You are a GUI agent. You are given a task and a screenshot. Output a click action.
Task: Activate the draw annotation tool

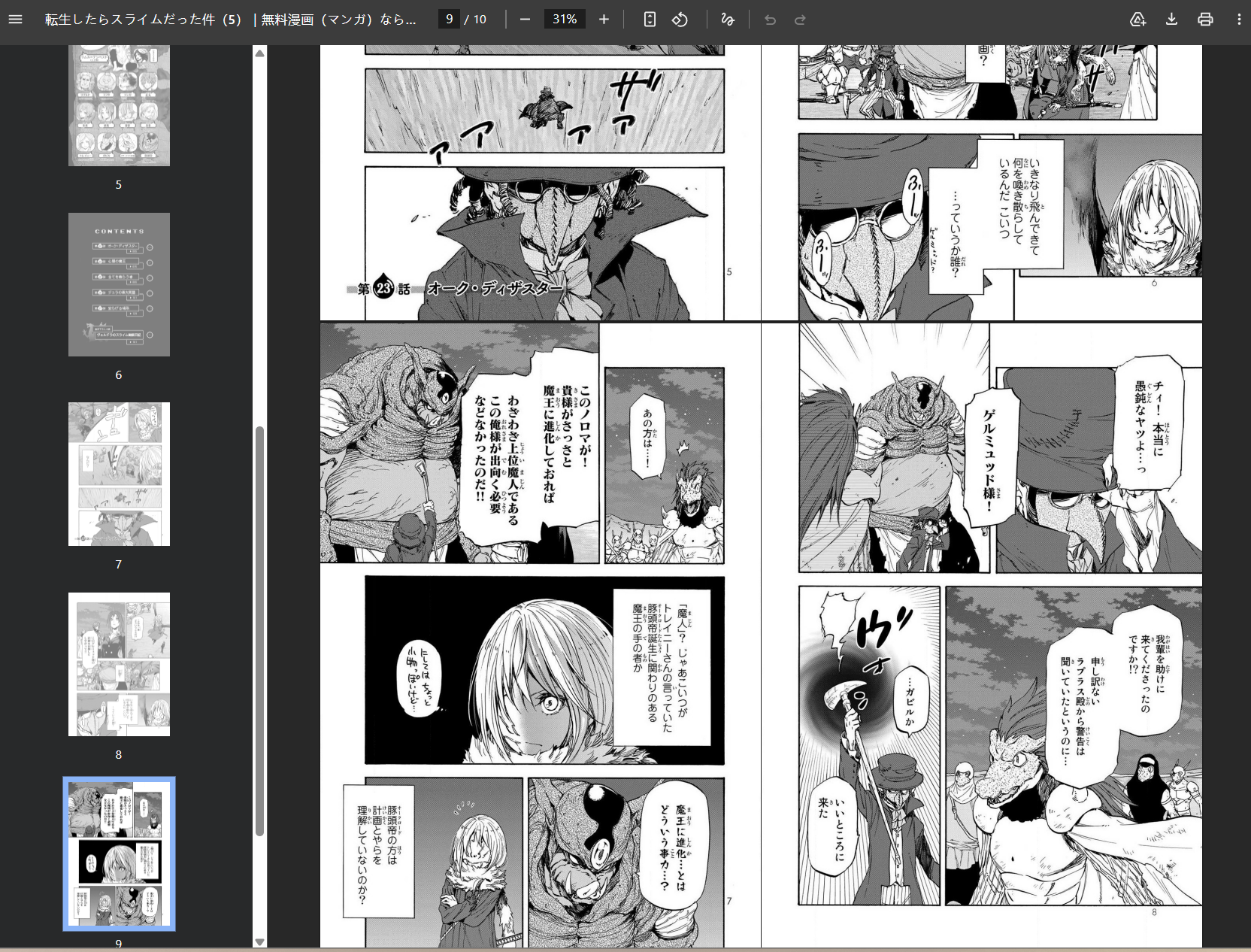pyautogui.click(x=728, y=20)
